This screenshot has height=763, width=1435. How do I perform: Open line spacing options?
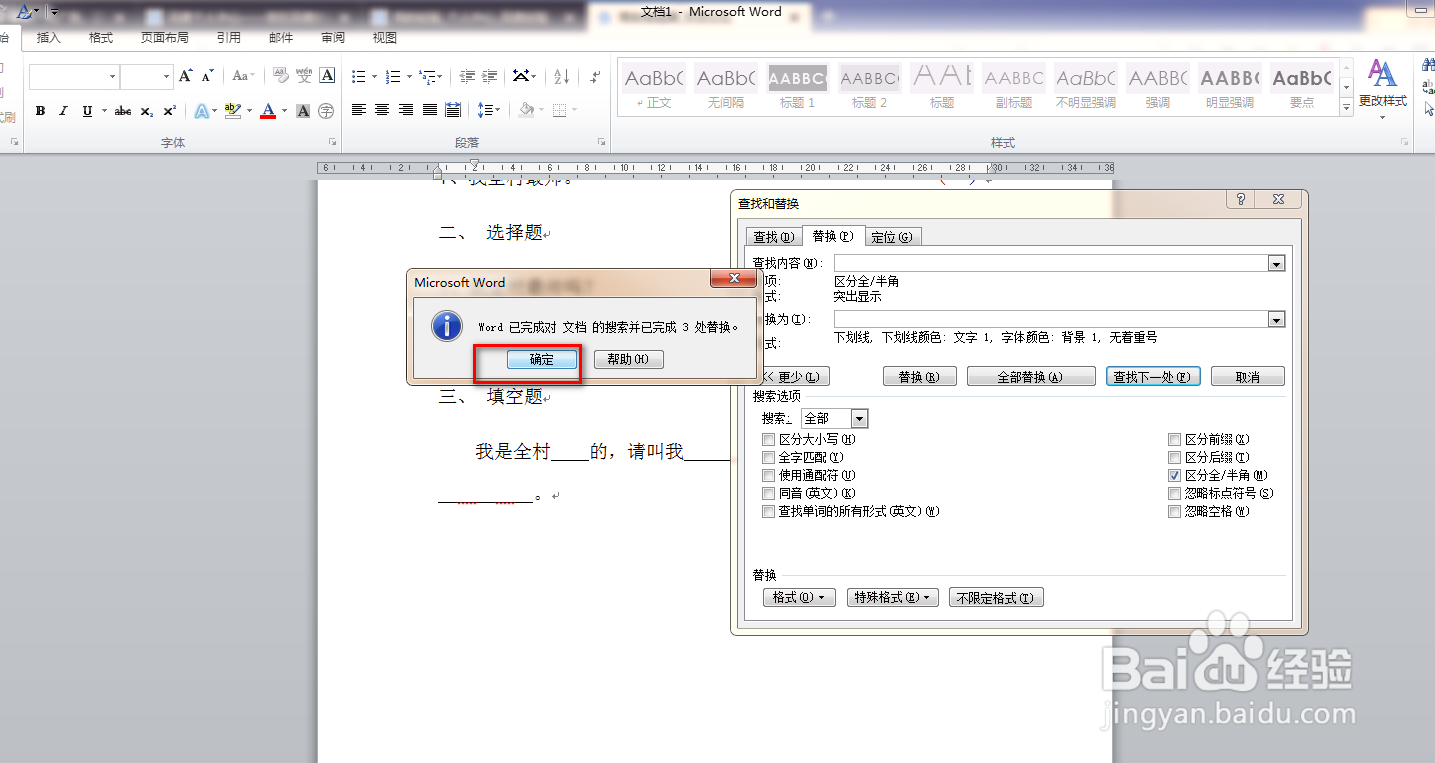[488, 110]
